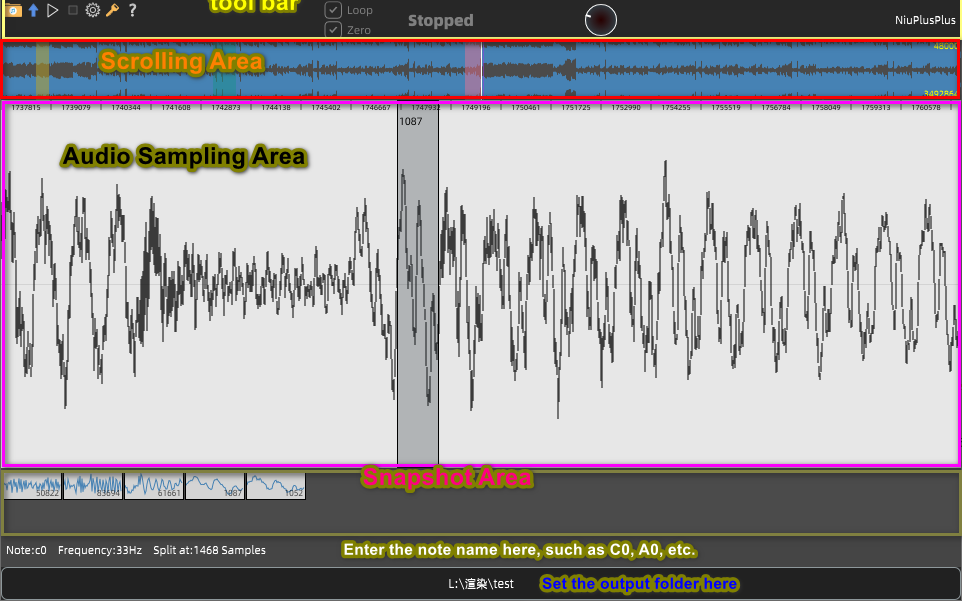Viewport: 962px width, 601px height.
Task: Uncheck the Loop checkbox
Action: click(x=333, y=10)
